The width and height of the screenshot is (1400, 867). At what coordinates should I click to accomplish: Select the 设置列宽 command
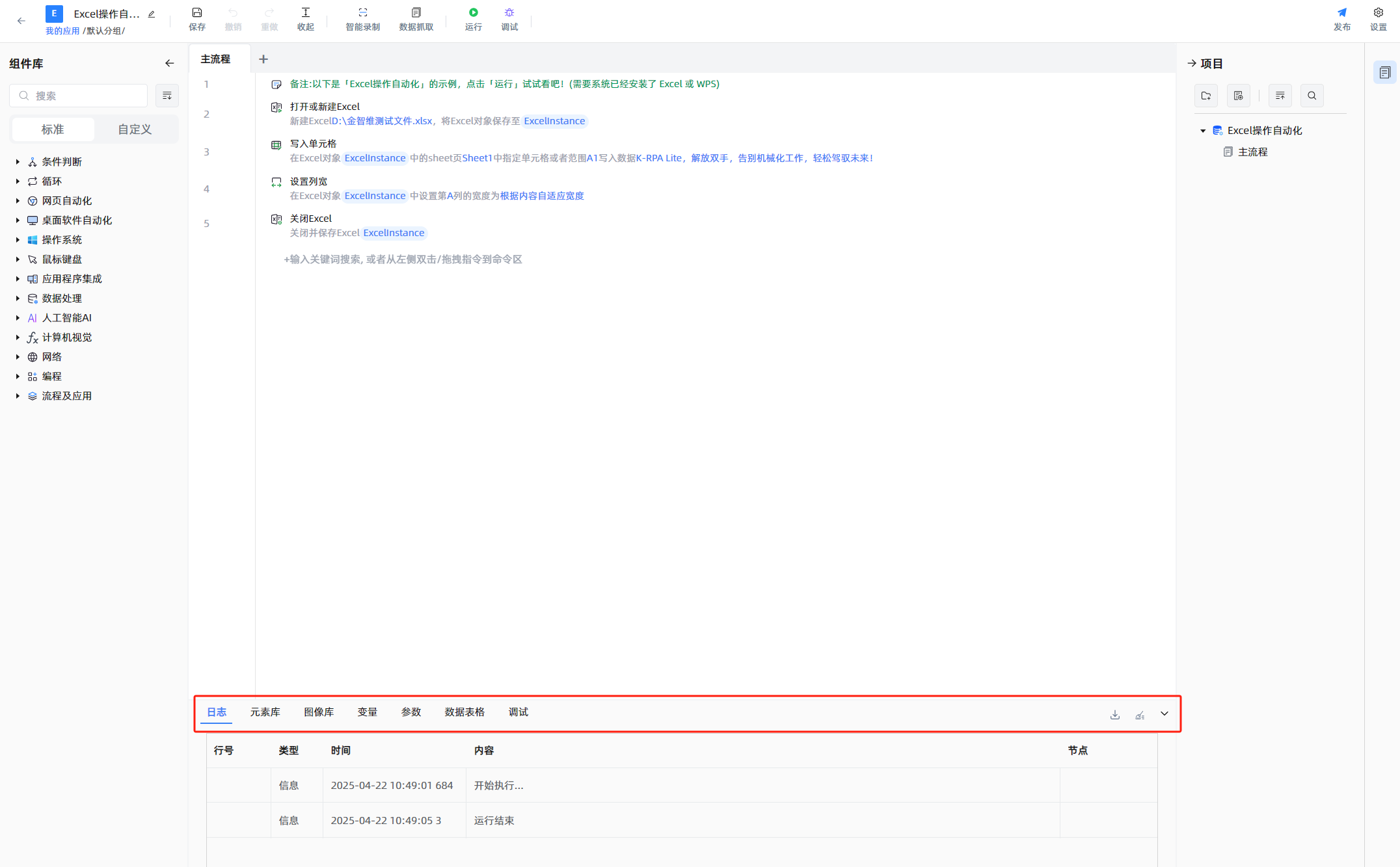pos(308,181)
